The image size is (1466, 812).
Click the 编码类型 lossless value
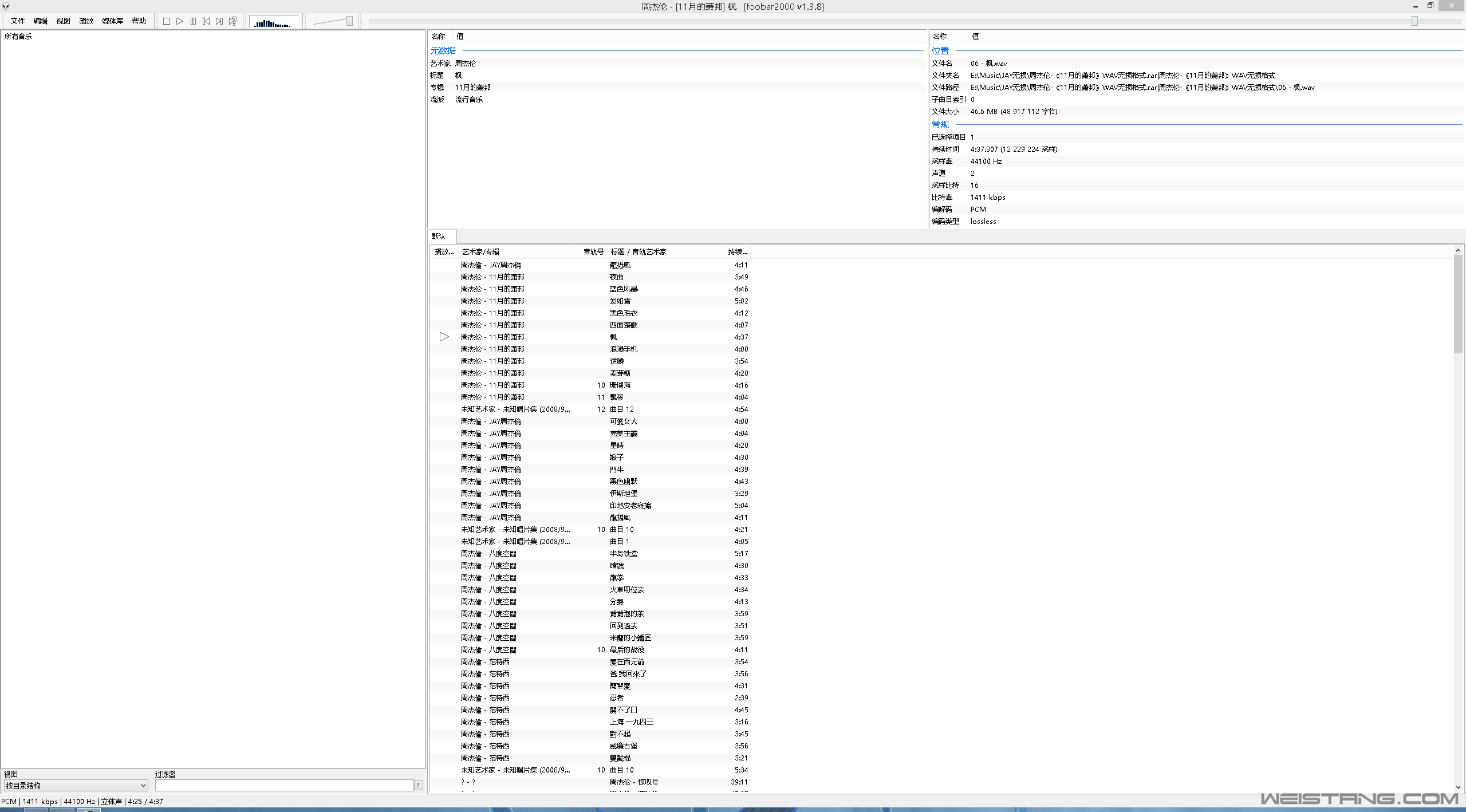tap(983, 221)
